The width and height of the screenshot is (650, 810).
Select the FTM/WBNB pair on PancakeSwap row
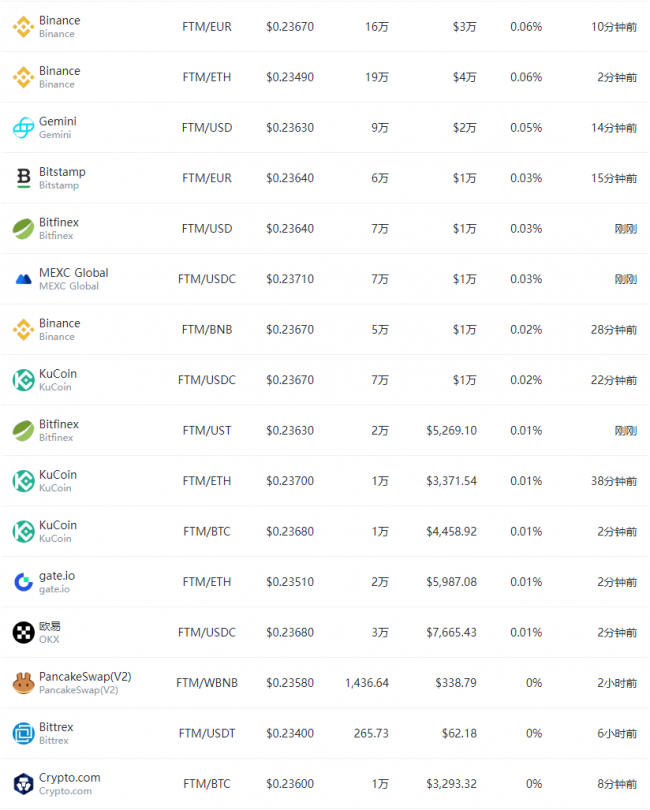coord(207,683)
